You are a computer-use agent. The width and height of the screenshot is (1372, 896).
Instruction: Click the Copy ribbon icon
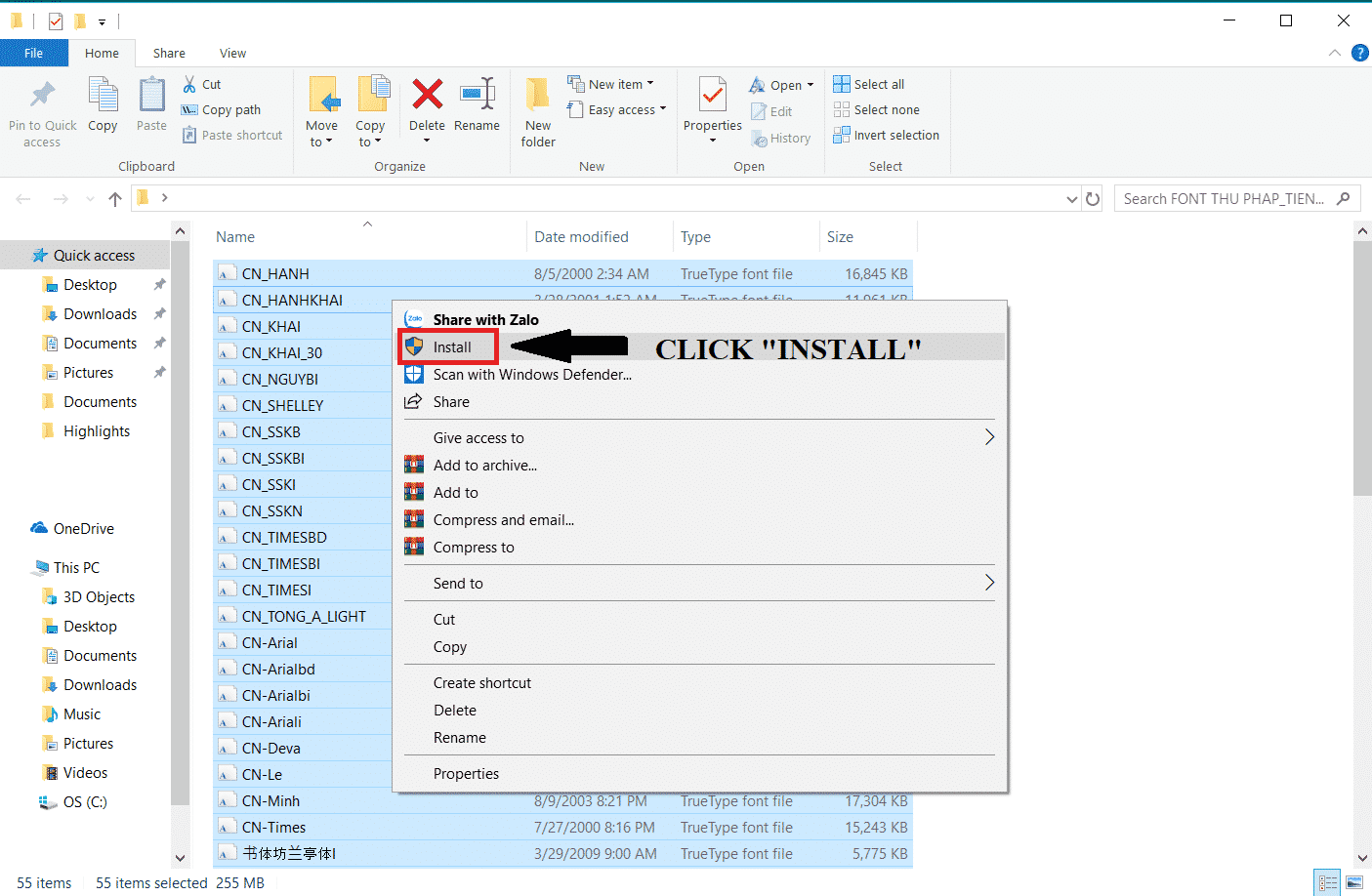point(103,95)
